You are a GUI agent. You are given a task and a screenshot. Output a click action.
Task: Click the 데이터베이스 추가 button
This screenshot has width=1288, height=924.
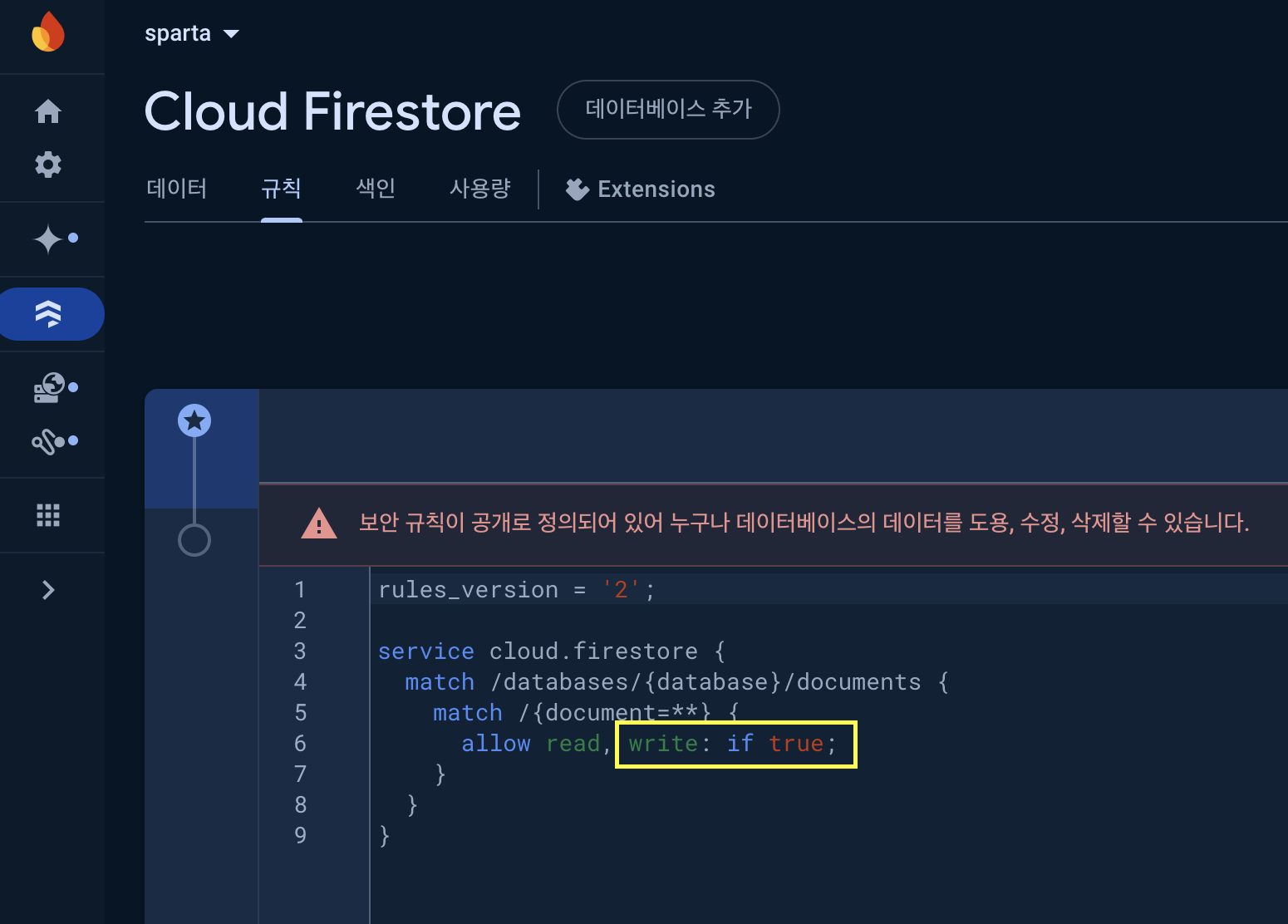(x=668, y=109)
